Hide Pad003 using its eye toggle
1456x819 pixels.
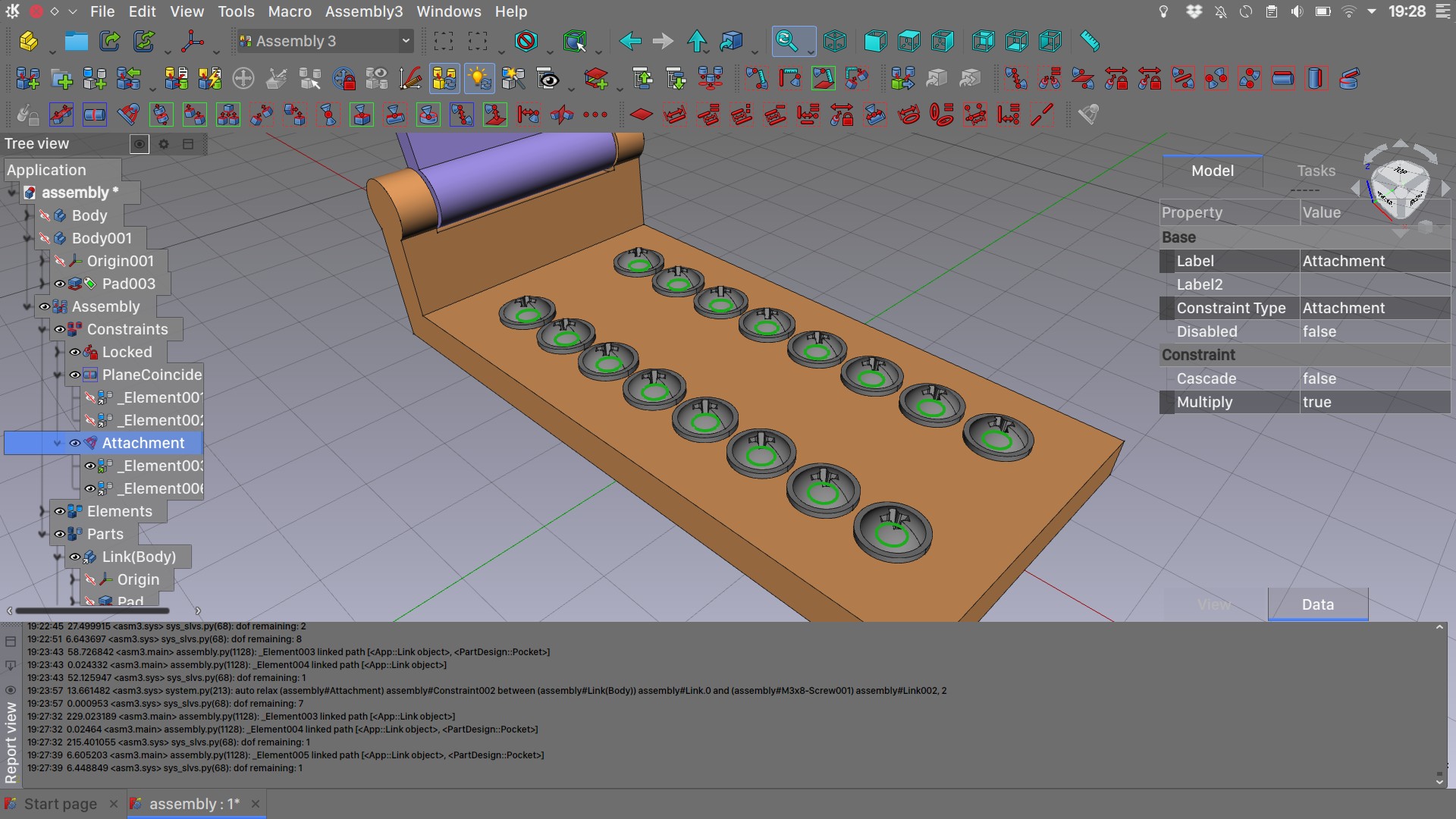pyautogui.click(x=61, y=284)
